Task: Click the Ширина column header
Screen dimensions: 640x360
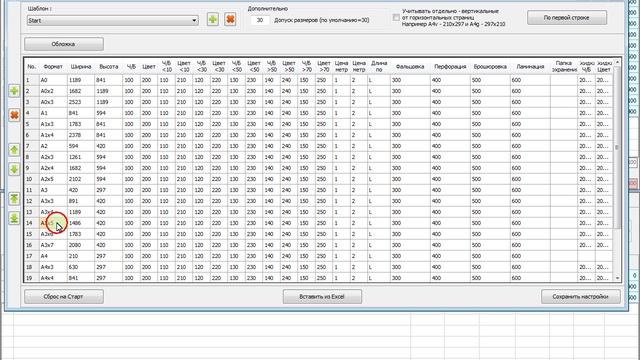Action: point(81,67)
